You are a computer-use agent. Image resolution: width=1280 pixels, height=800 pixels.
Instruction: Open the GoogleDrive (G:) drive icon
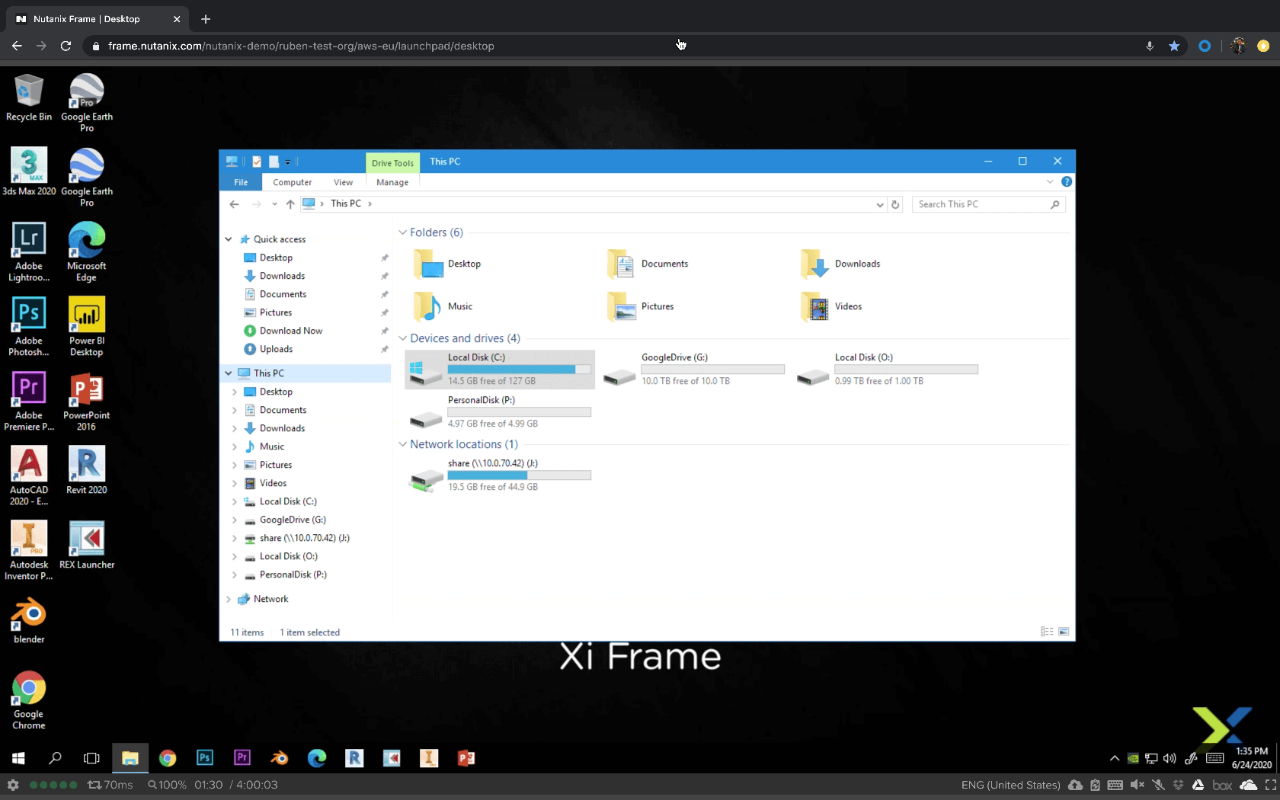[620, 374]
